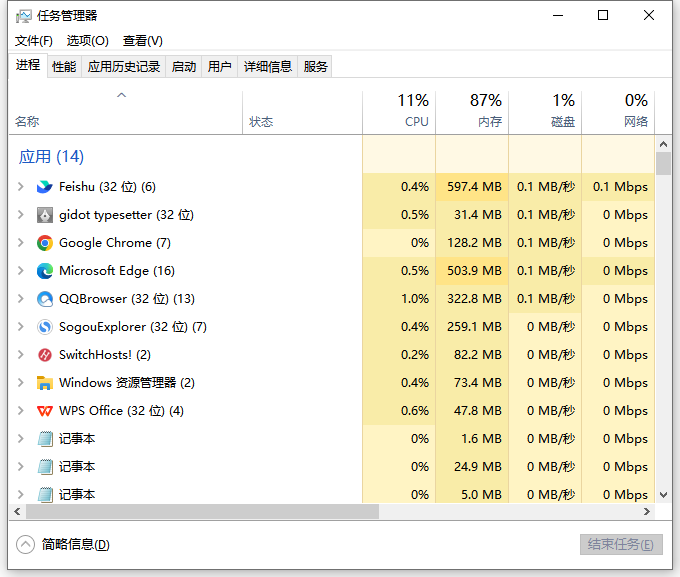Image resolution: width=680 pixels, height=577 pixels.
Task: Expand the SogouExplorer process group
Action: (x=20, y=327)
